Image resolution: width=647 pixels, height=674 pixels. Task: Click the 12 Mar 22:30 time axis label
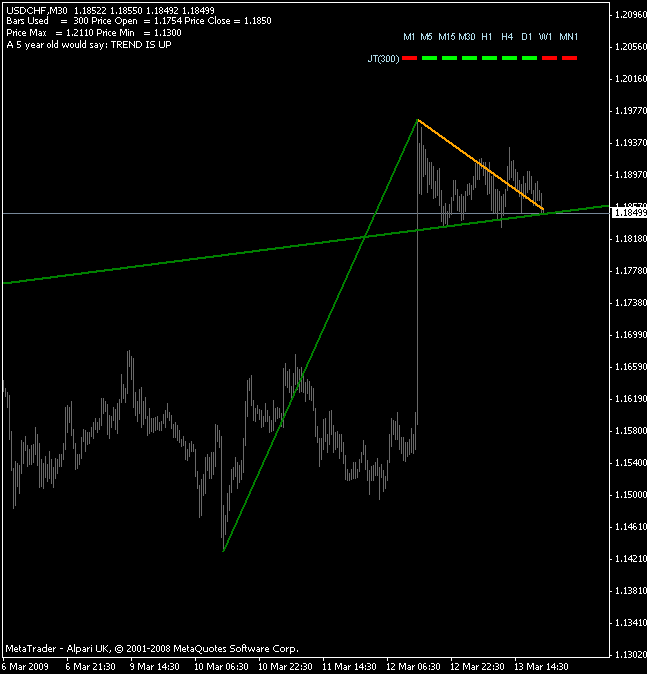point(477,667)
